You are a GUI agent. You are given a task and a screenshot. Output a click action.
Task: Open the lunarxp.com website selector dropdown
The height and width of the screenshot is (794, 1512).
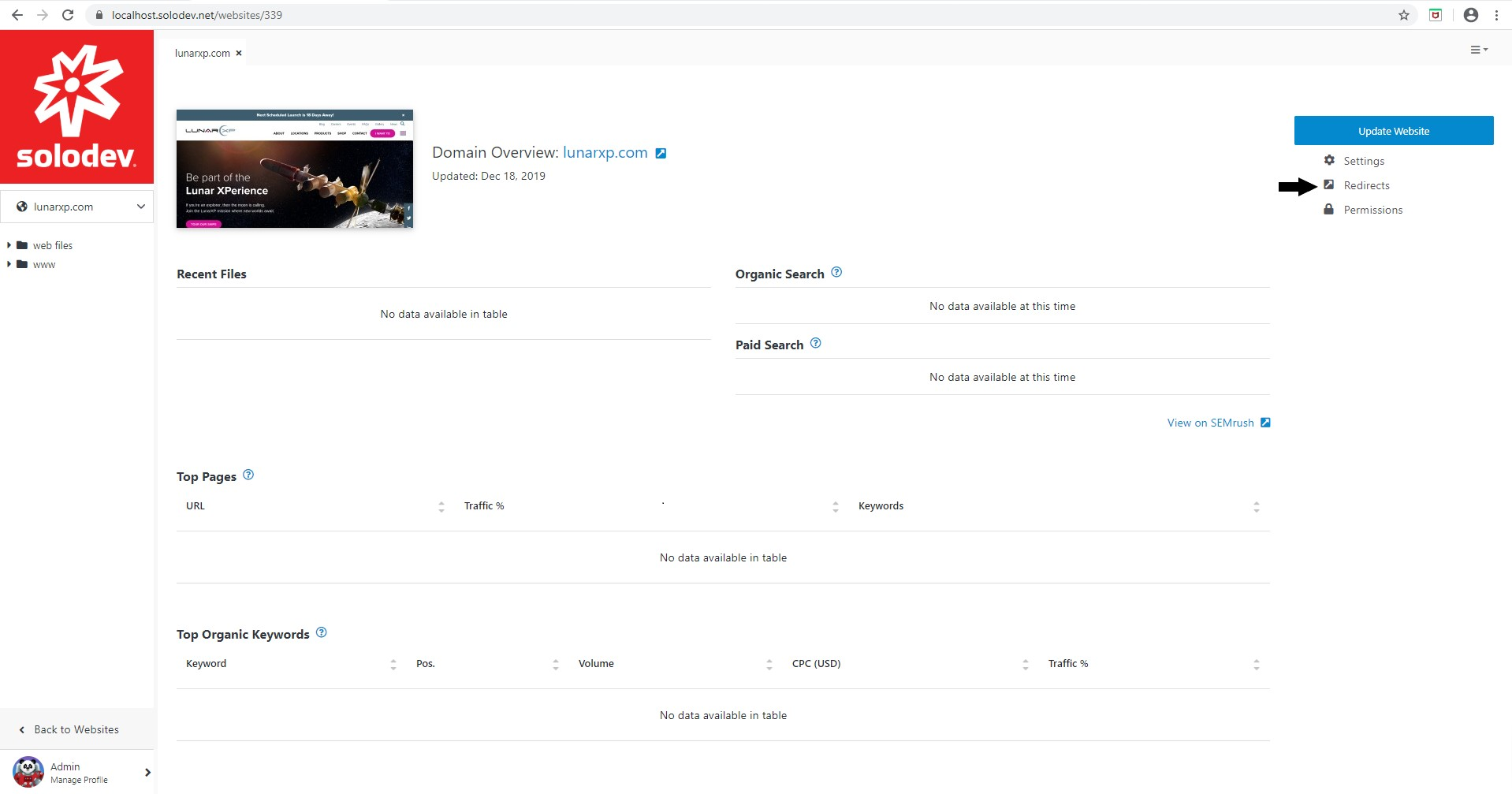(x=76, y=207)
